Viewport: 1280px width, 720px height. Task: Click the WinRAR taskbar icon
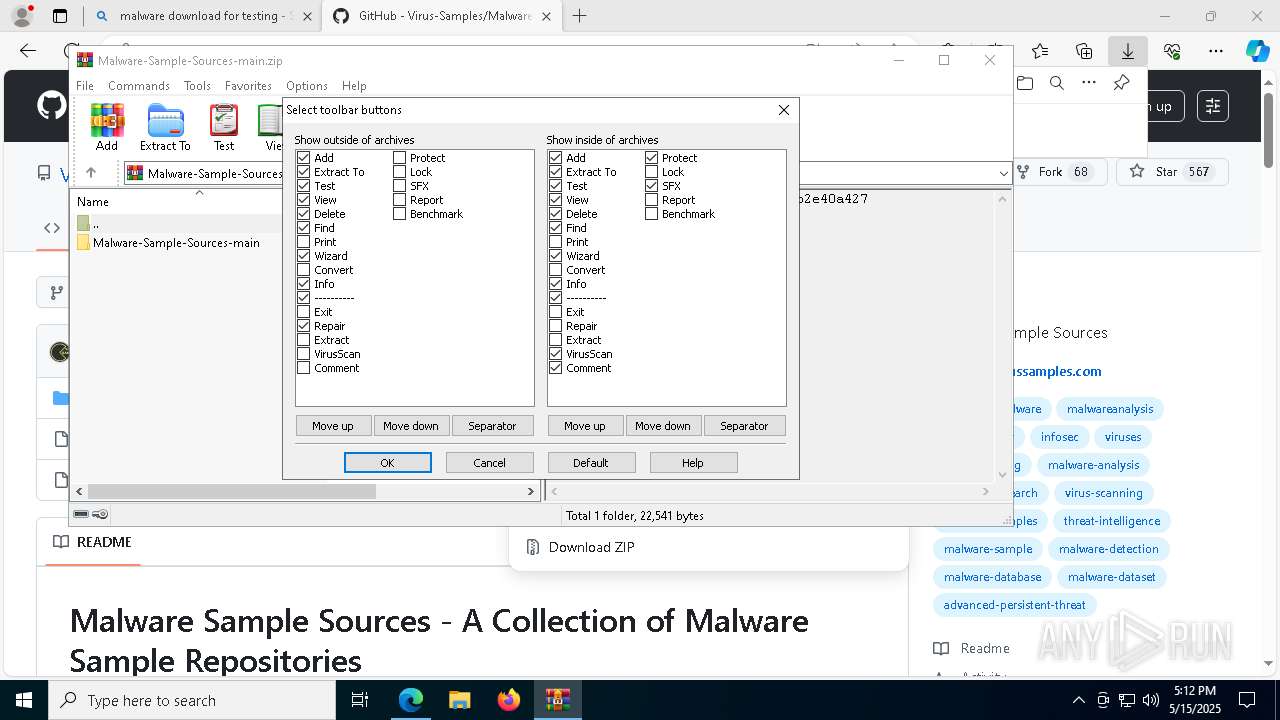557,700
